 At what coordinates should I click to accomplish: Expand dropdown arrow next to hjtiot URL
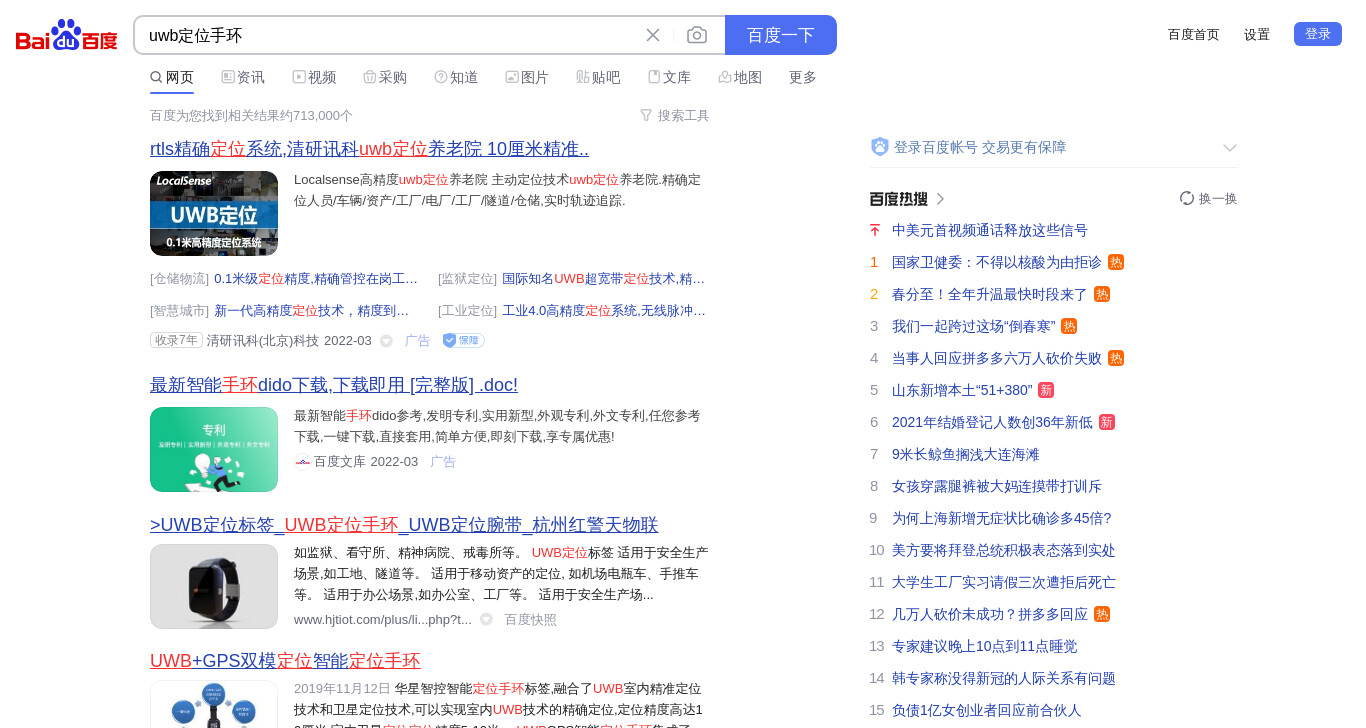486,619
